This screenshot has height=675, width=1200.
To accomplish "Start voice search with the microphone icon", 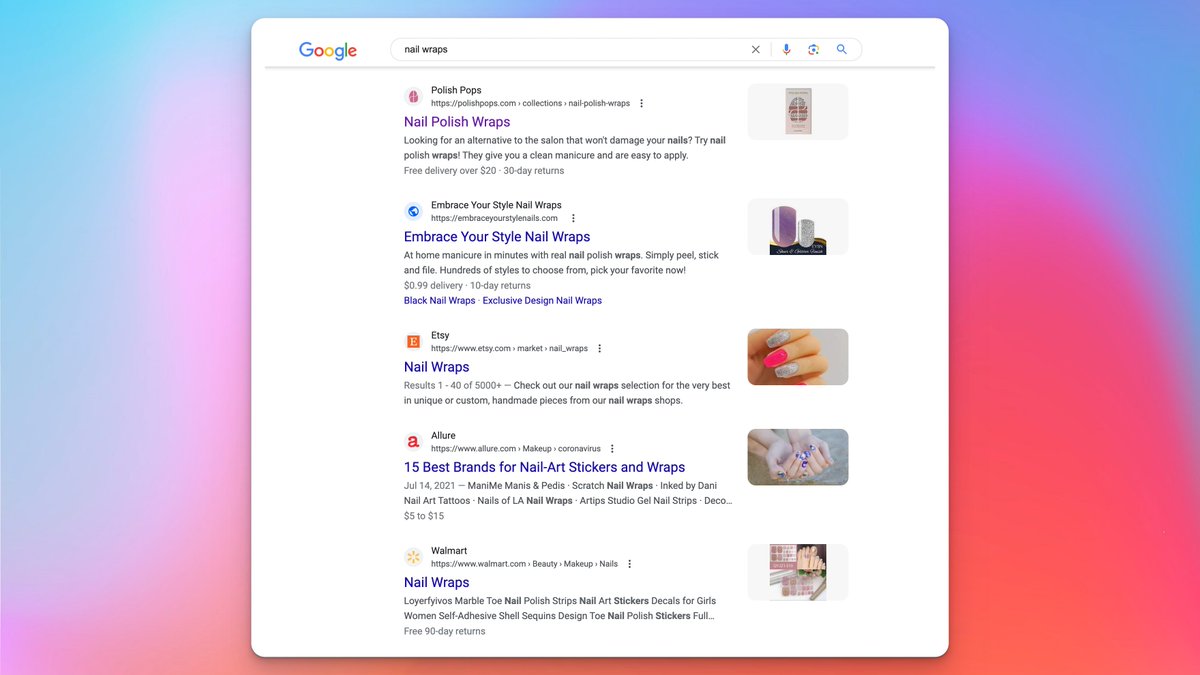I will pos(786,49).
